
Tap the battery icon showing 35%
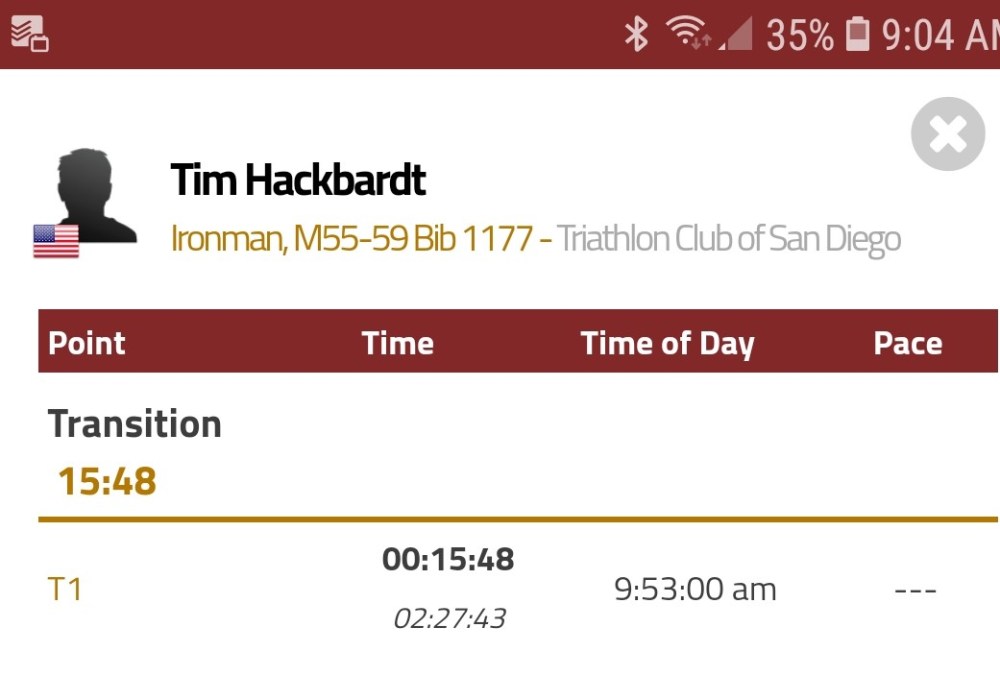855,33
